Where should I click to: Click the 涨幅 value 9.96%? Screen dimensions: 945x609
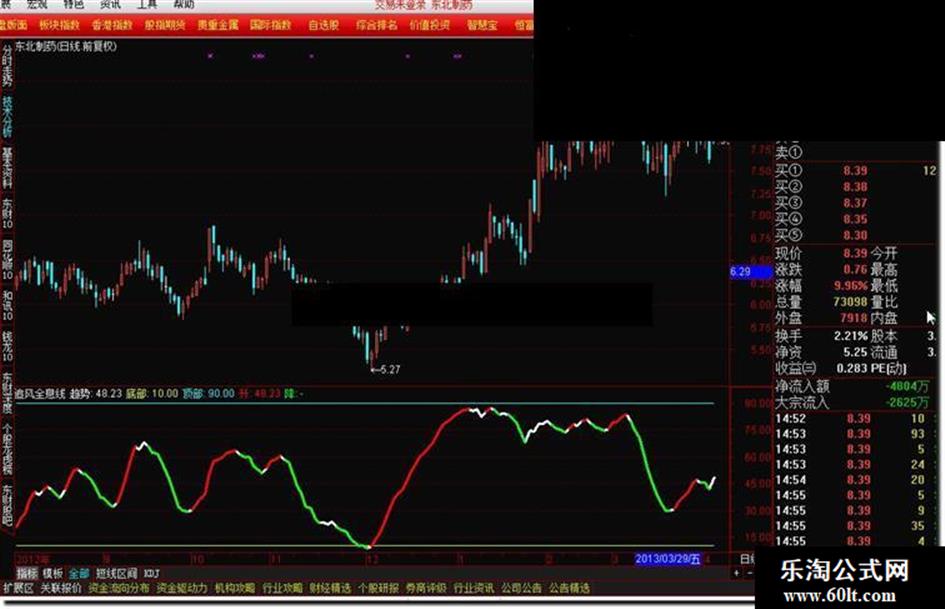(x=851, y=286)
